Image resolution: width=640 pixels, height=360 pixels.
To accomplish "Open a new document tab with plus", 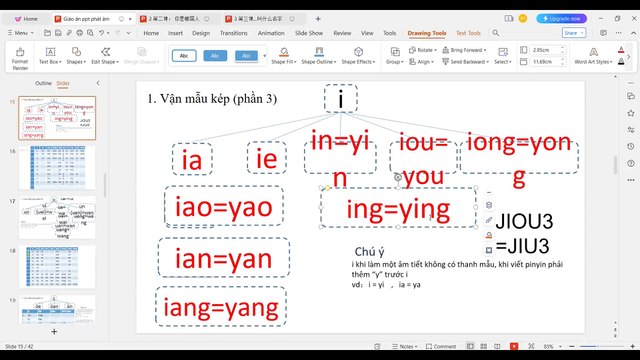I will [x=318, y=19].
